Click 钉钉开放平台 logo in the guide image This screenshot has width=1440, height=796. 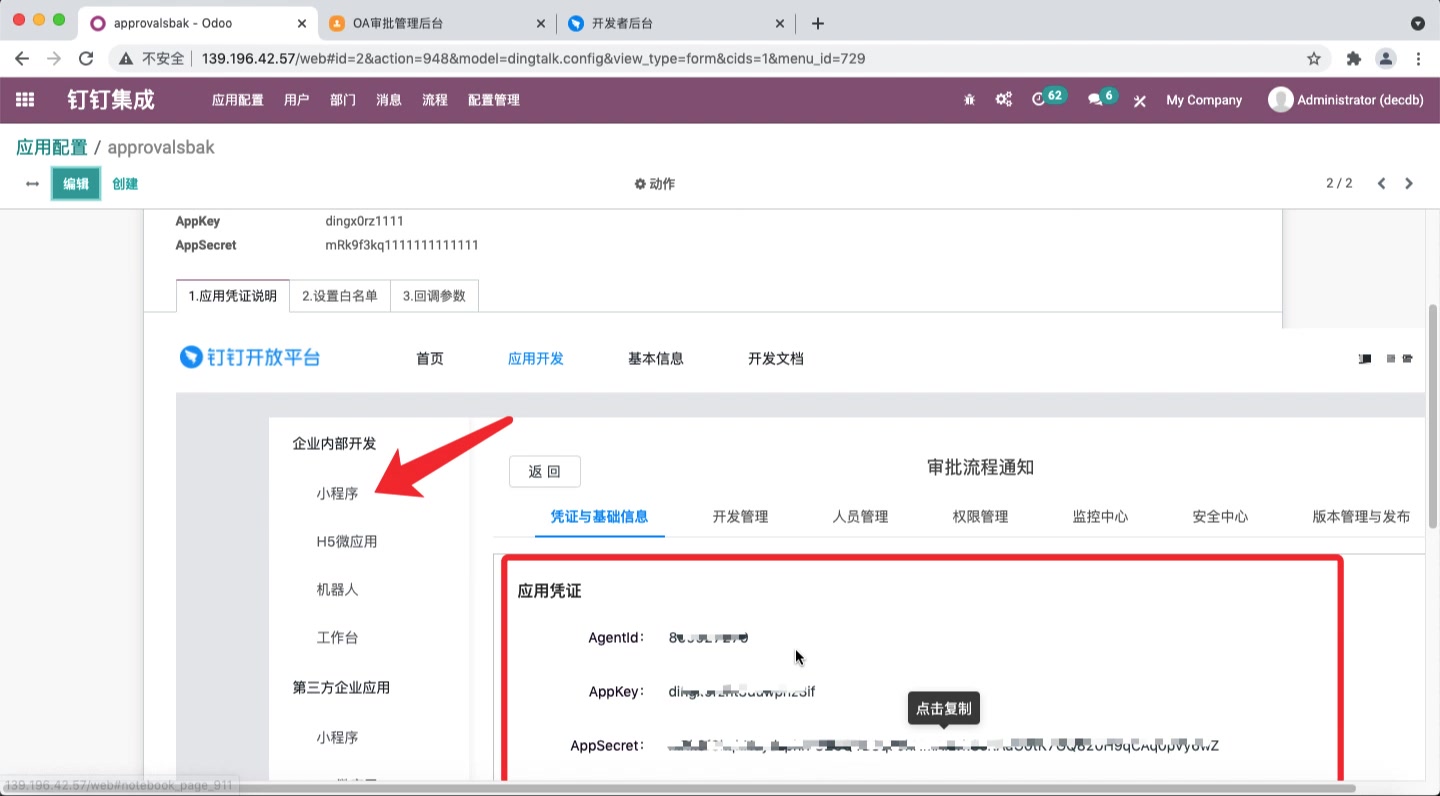pyautogui.click(x=250, y=357)
